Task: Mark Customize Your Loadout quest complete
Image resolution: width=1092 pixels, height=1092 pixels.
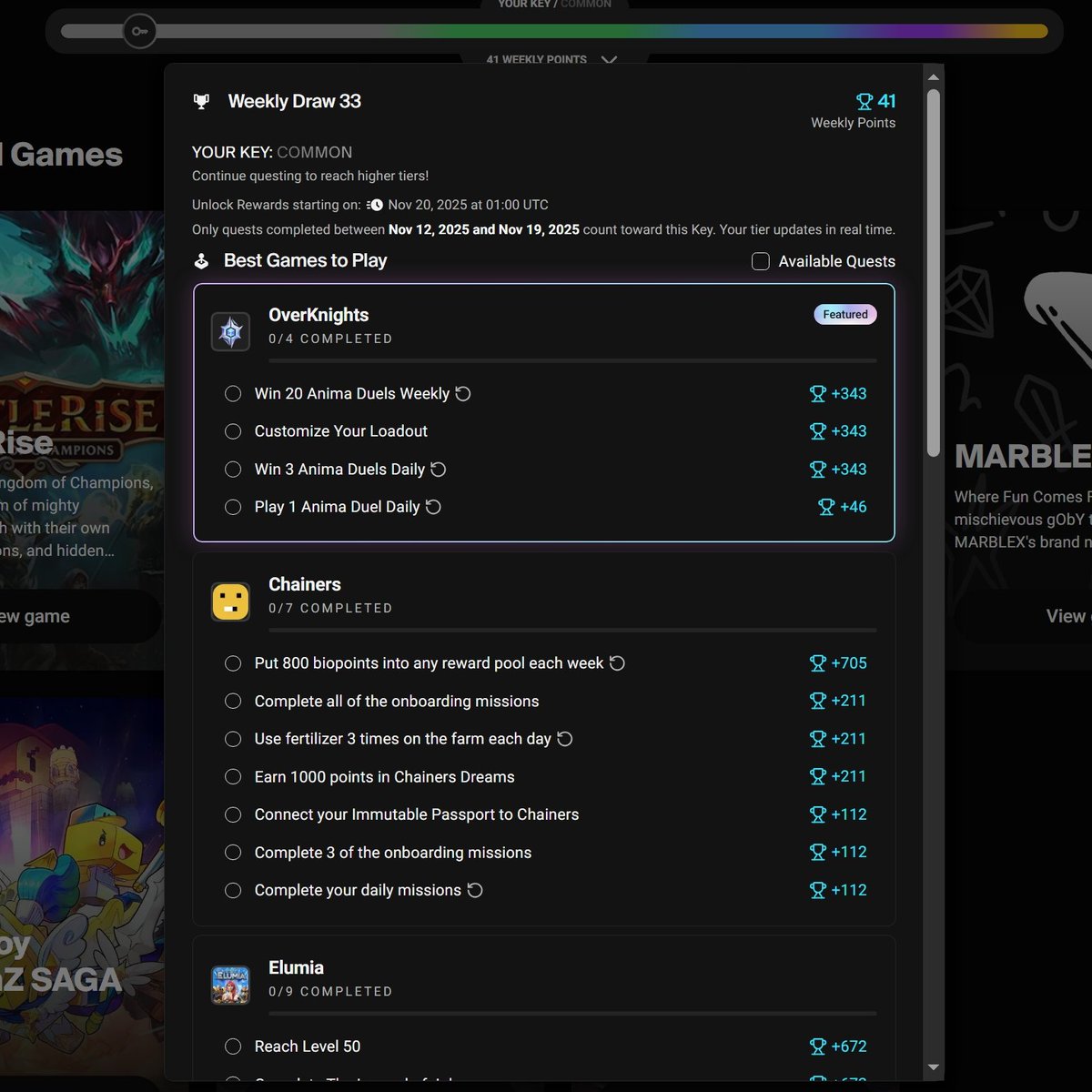Action: point(232,431)
